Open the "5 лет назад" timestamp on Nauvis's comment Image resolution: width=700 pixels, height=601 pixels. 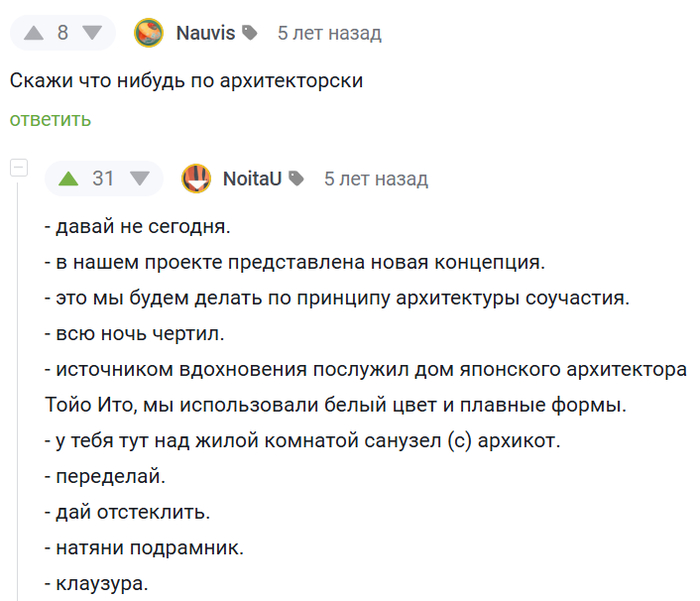329,33
